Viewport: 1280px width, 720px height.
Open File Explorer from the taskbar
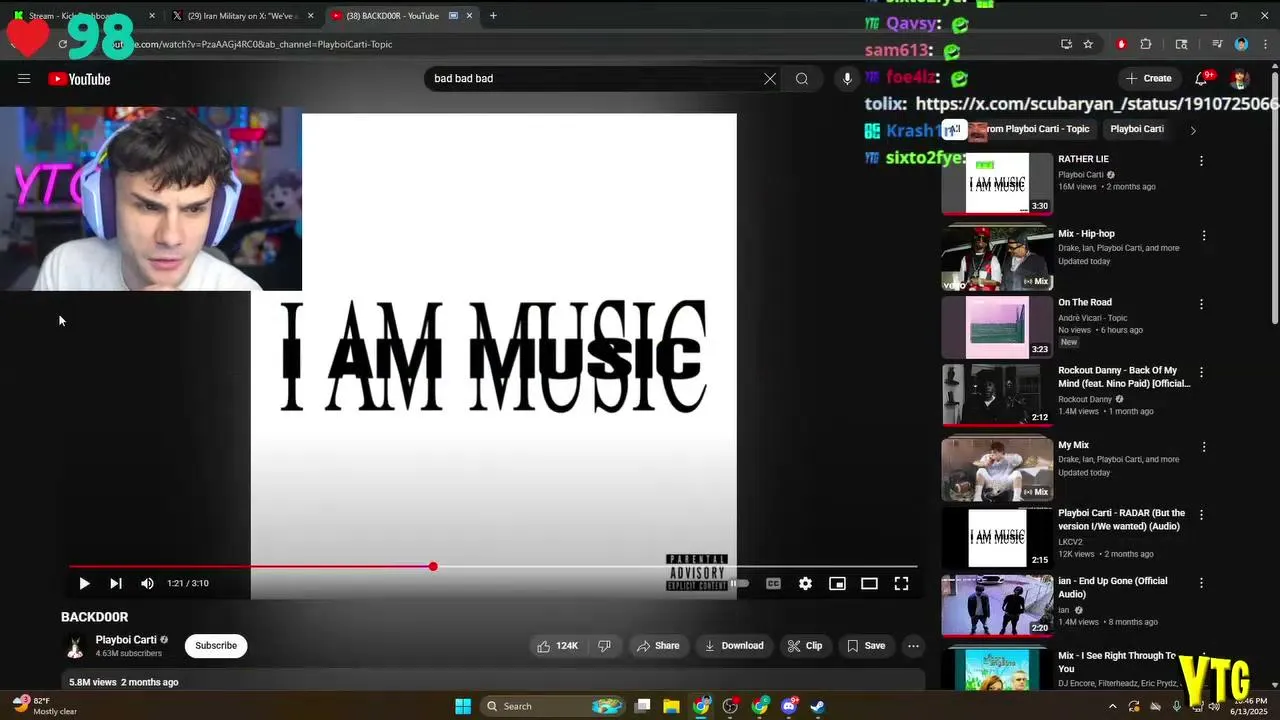pos(672,706)
